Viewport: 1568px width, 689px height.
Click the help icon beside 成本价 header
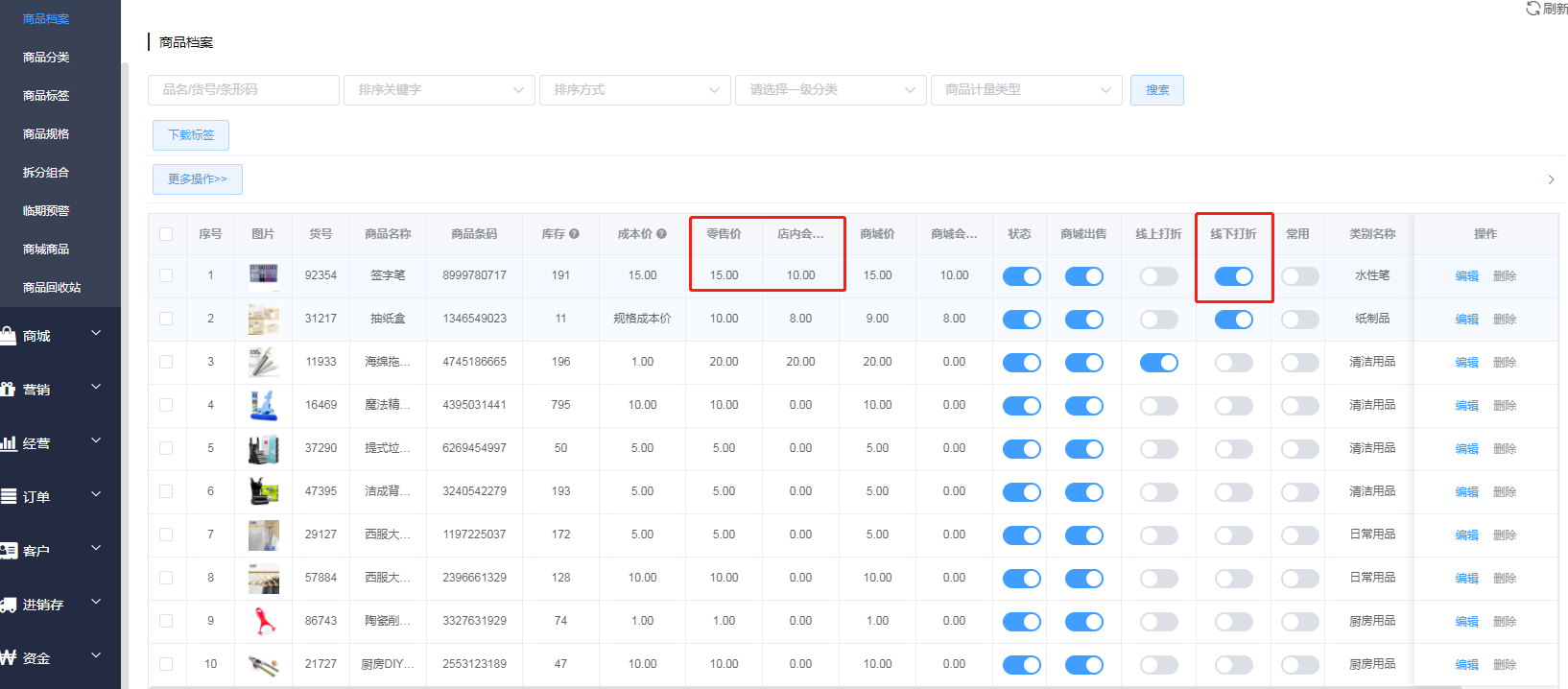(661, 234)
